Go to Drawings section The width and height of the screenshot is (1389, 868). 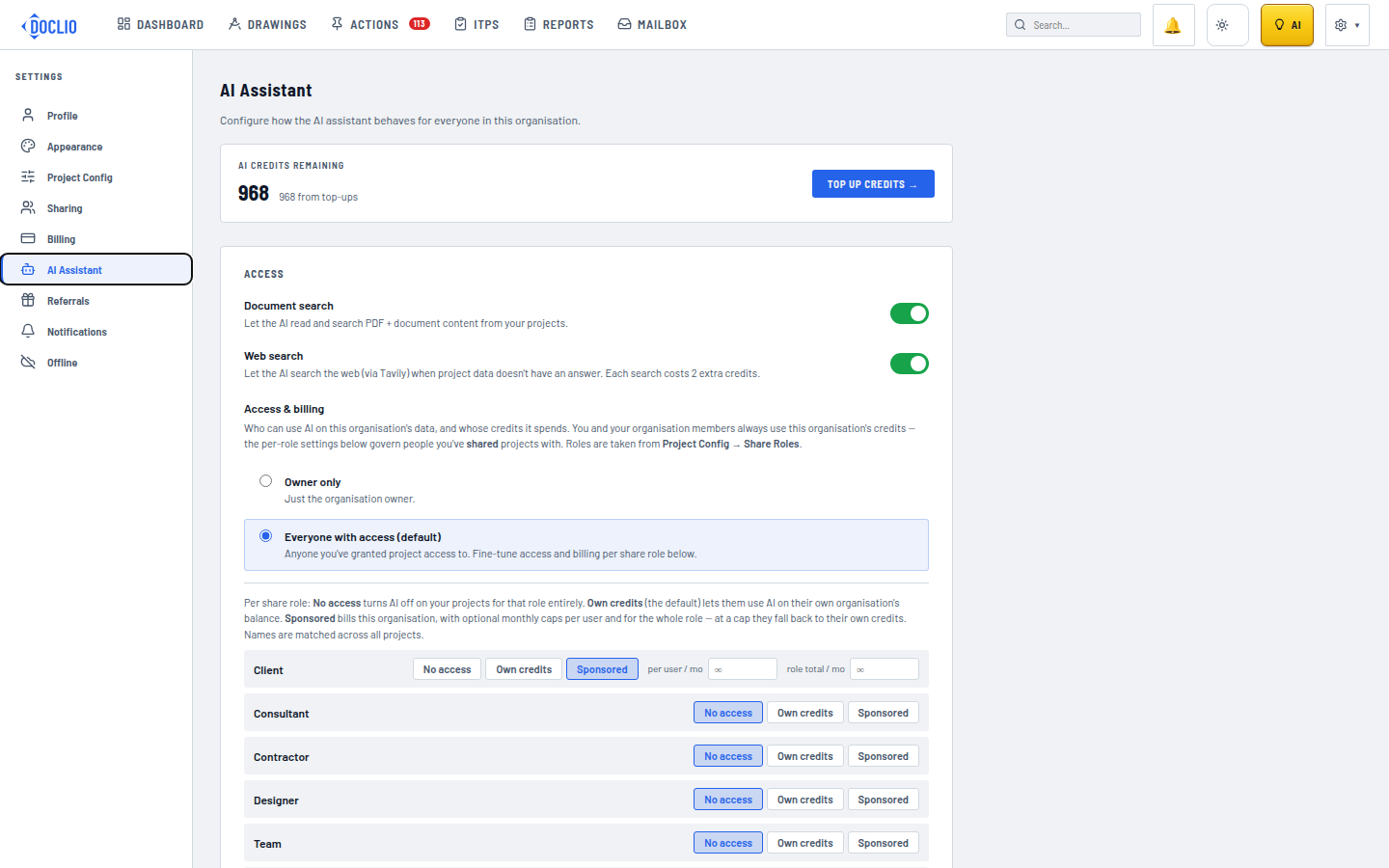[267, 24]
